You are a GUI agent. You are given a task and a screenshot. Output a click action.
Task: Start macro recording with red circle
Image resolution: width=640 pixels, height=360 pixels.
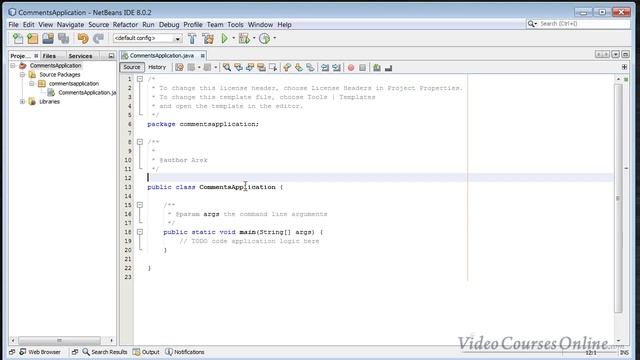point(351,67)
